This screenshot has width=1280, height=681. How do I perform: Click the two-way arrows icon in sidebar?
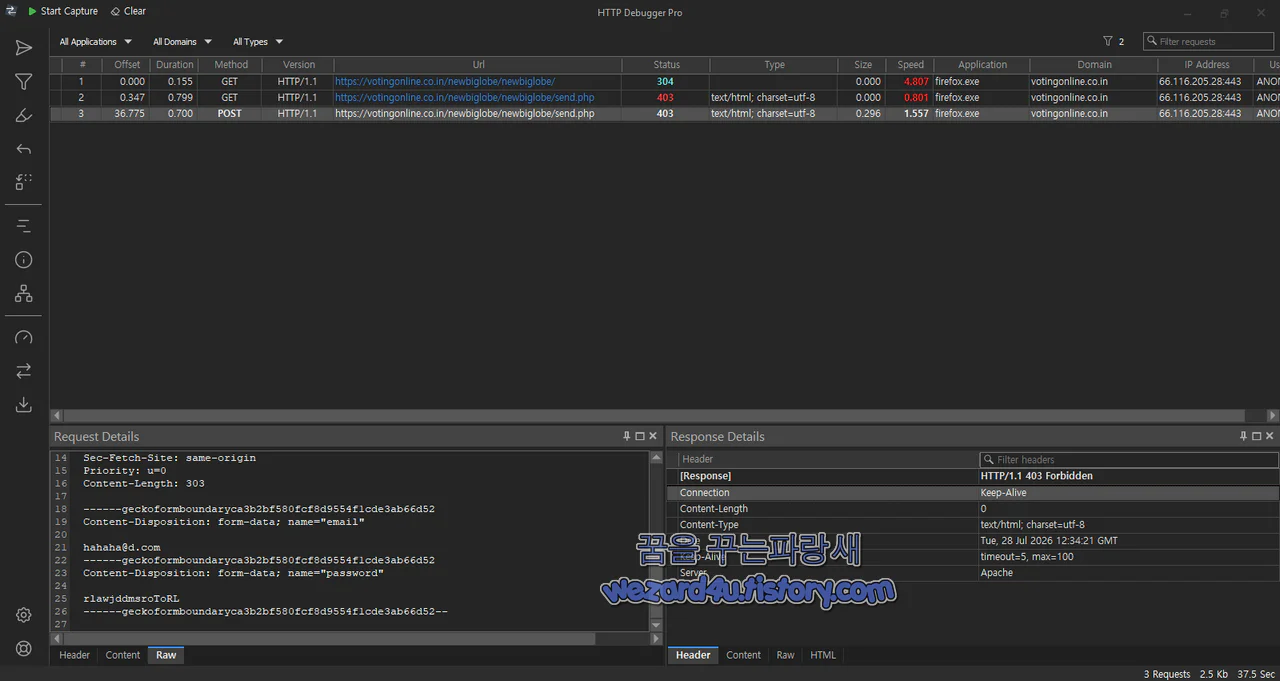(24, 371)
